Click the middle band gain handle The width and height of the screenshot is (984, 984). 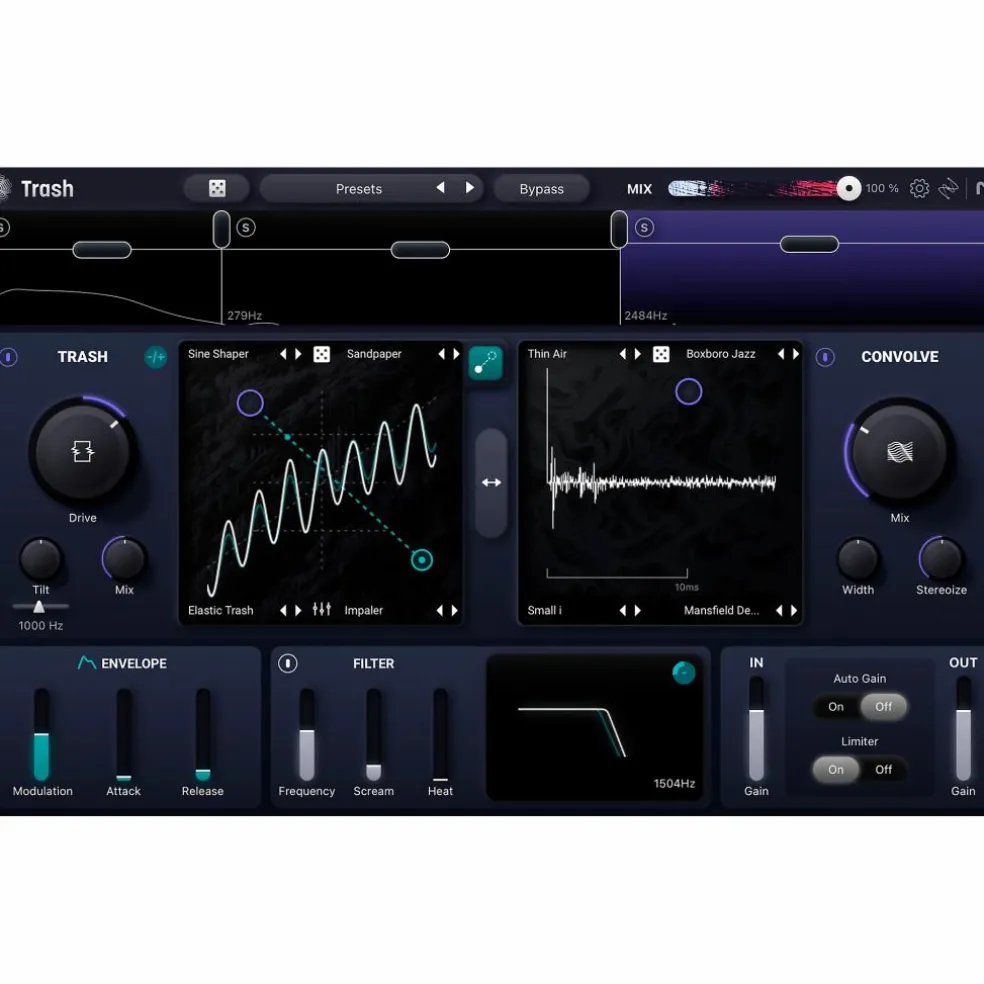tap(420, 250)
